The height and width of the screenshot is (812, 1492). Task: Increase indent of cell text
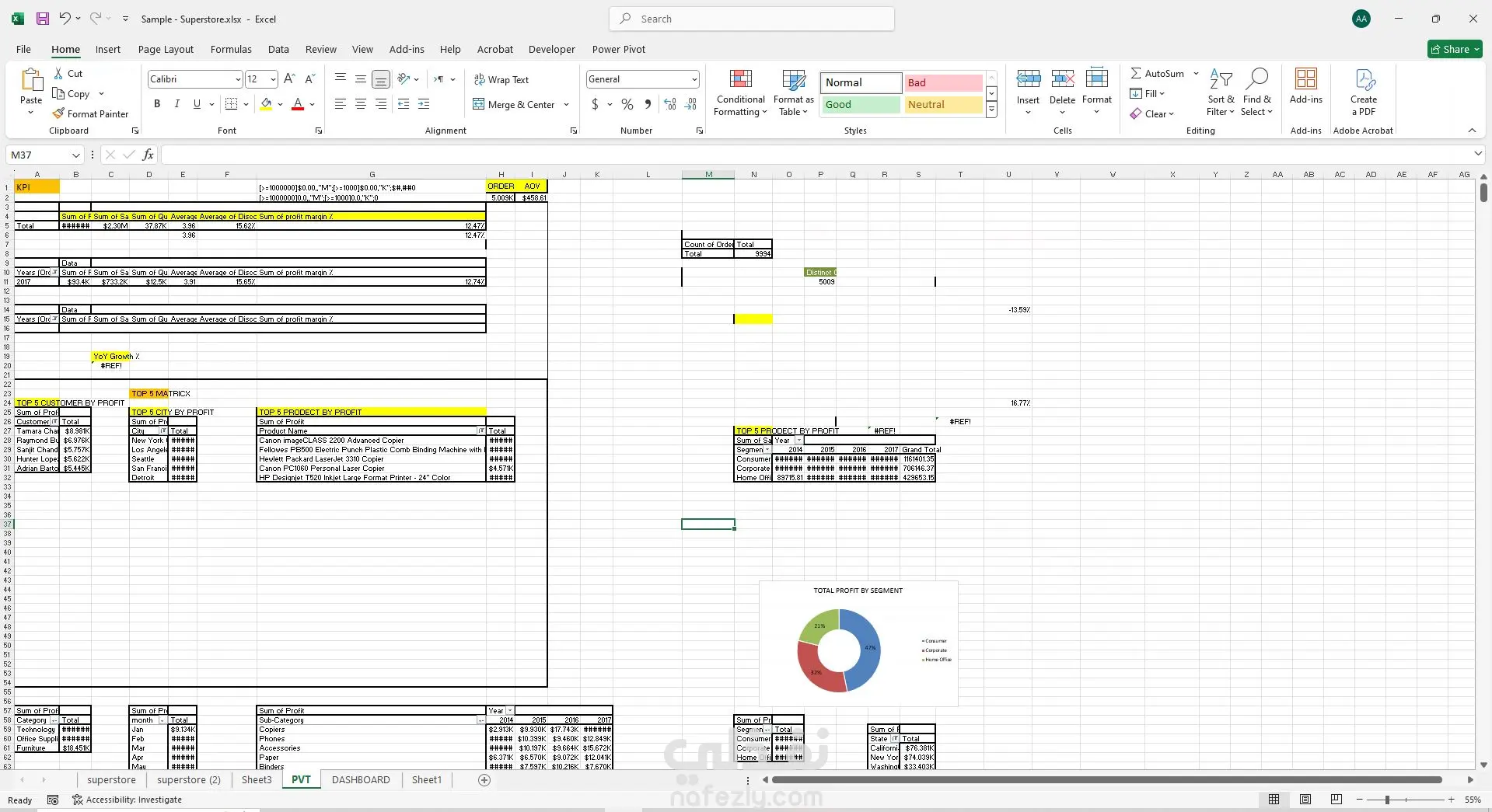point(424,104)
